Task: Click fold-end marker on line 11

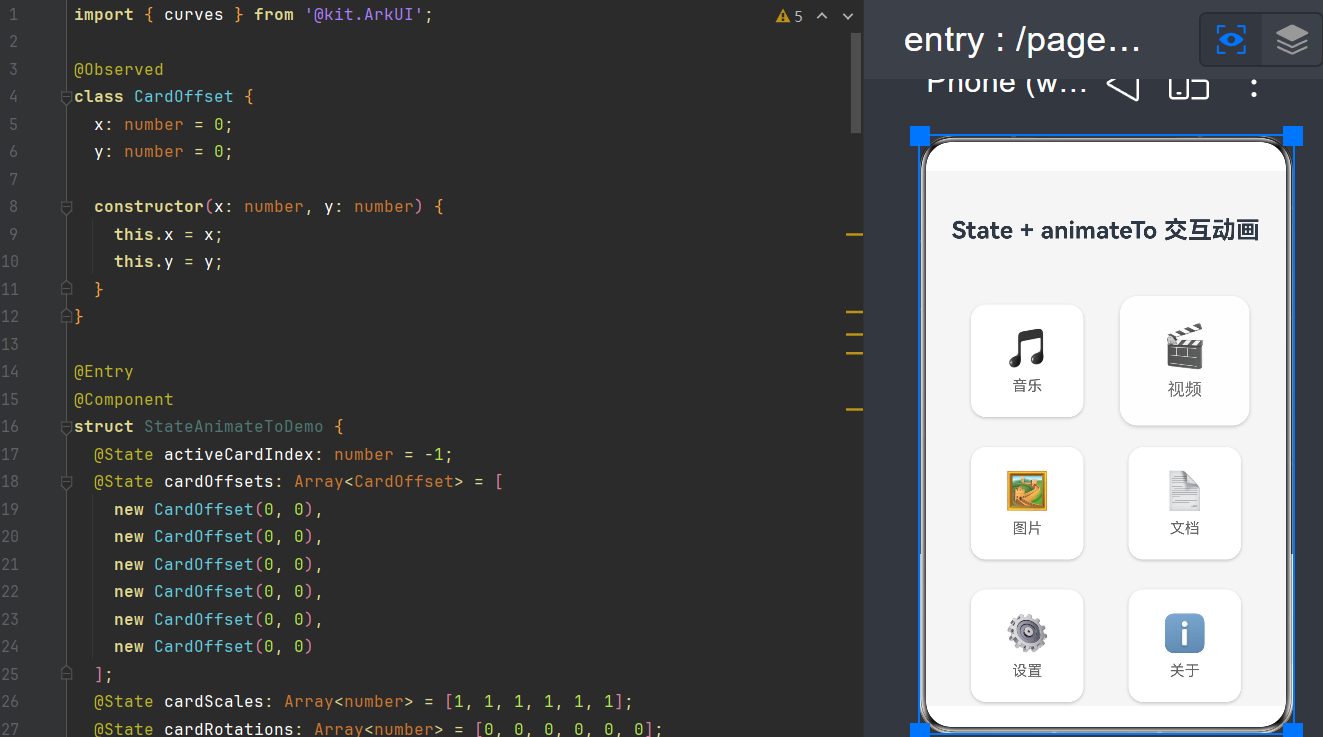Action: click(66, 289)
